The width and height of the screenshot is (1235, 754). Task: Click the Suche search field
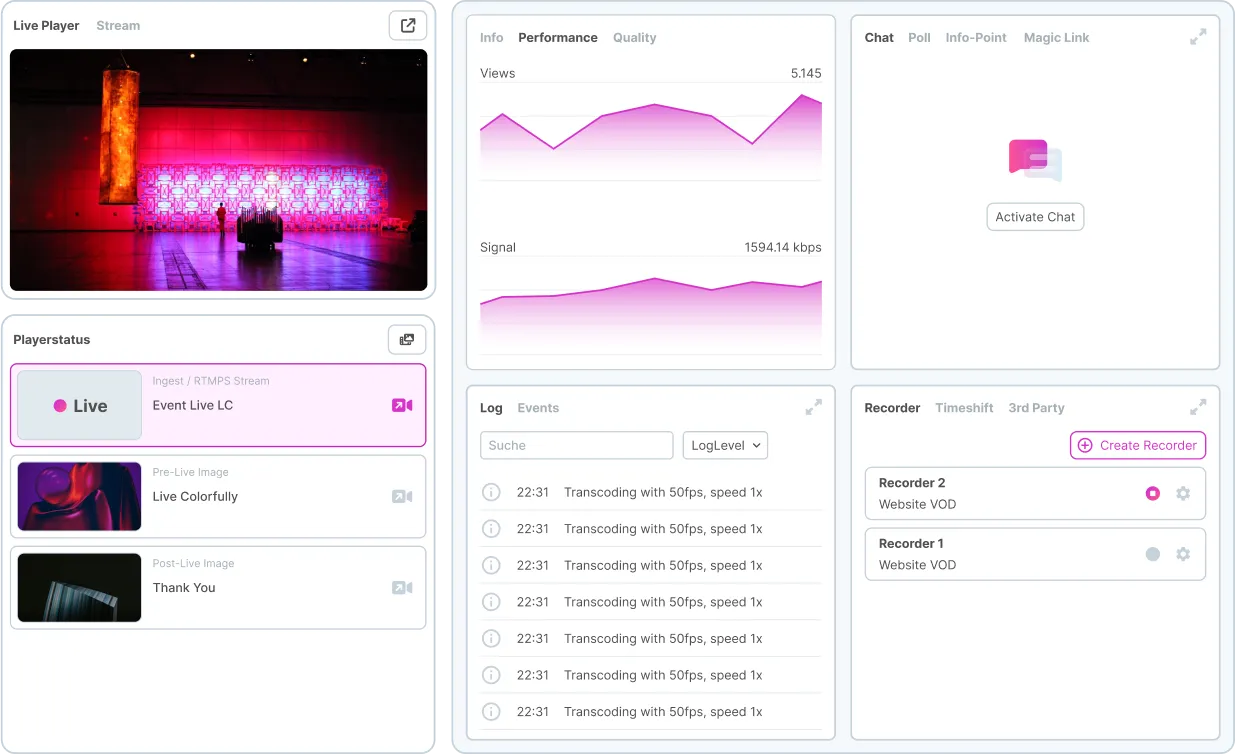(x=577, y=445)
